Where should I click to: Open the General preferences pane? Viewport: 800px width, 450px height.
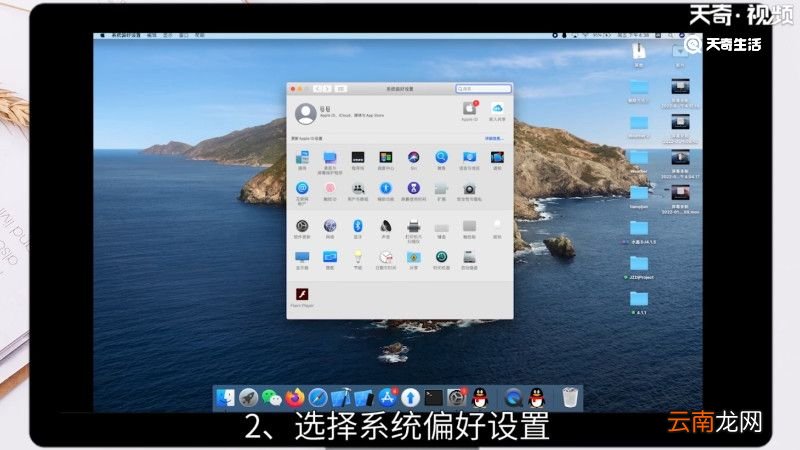tap(302, 158)
